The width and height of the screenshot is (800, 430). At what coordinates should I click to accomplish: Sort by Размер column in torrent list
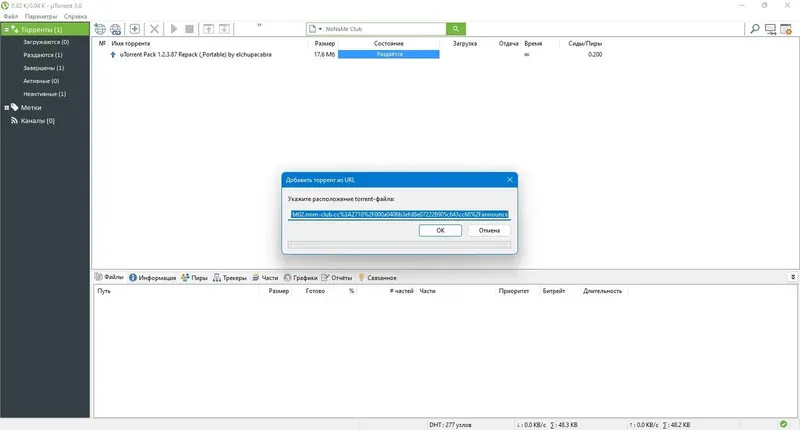click(x=324, y=43)
